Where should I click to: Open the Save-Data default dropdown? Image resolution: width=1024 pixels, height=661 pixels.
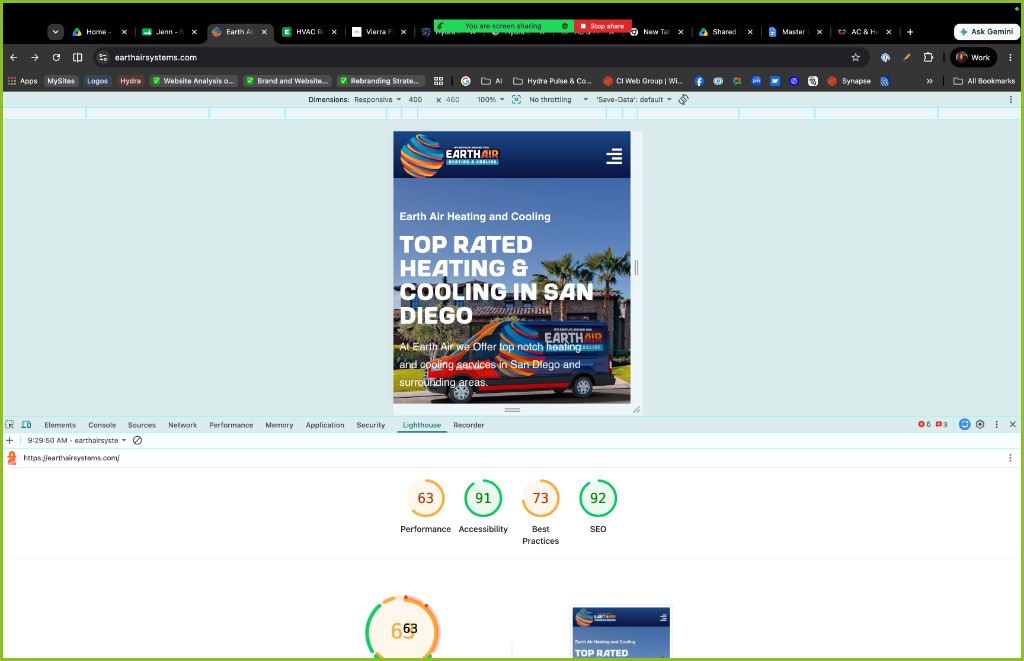pyautogui.click(x=633, y=100)
